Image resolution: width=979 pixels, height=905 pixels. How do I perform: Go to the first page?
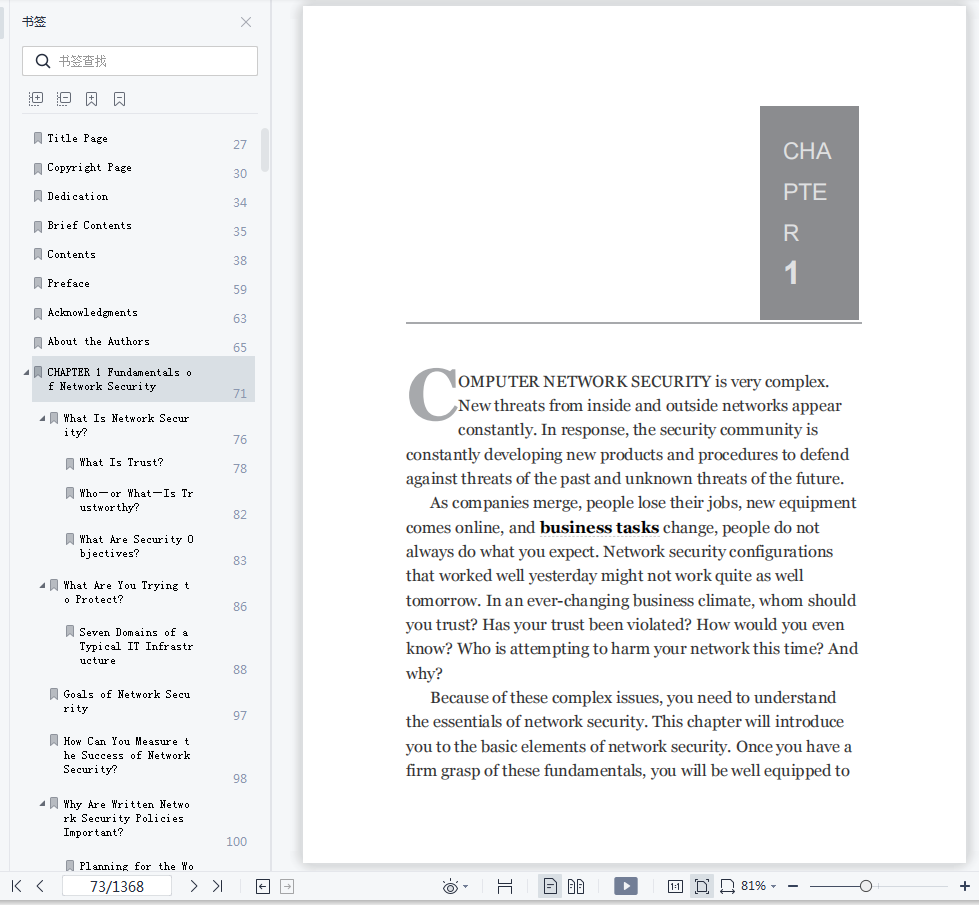click(17, 886)
